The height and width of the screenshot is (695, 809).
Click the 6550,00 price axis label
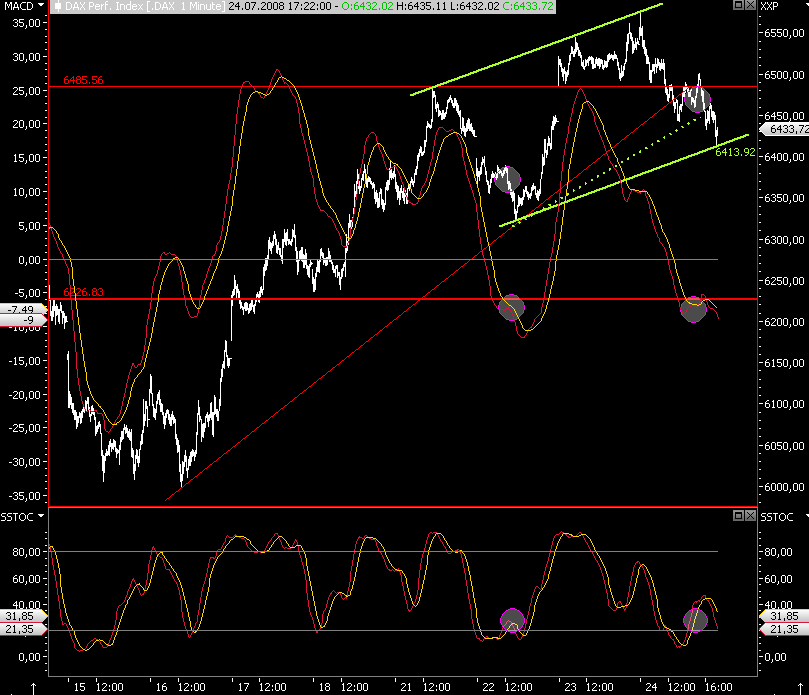(784, 33)
